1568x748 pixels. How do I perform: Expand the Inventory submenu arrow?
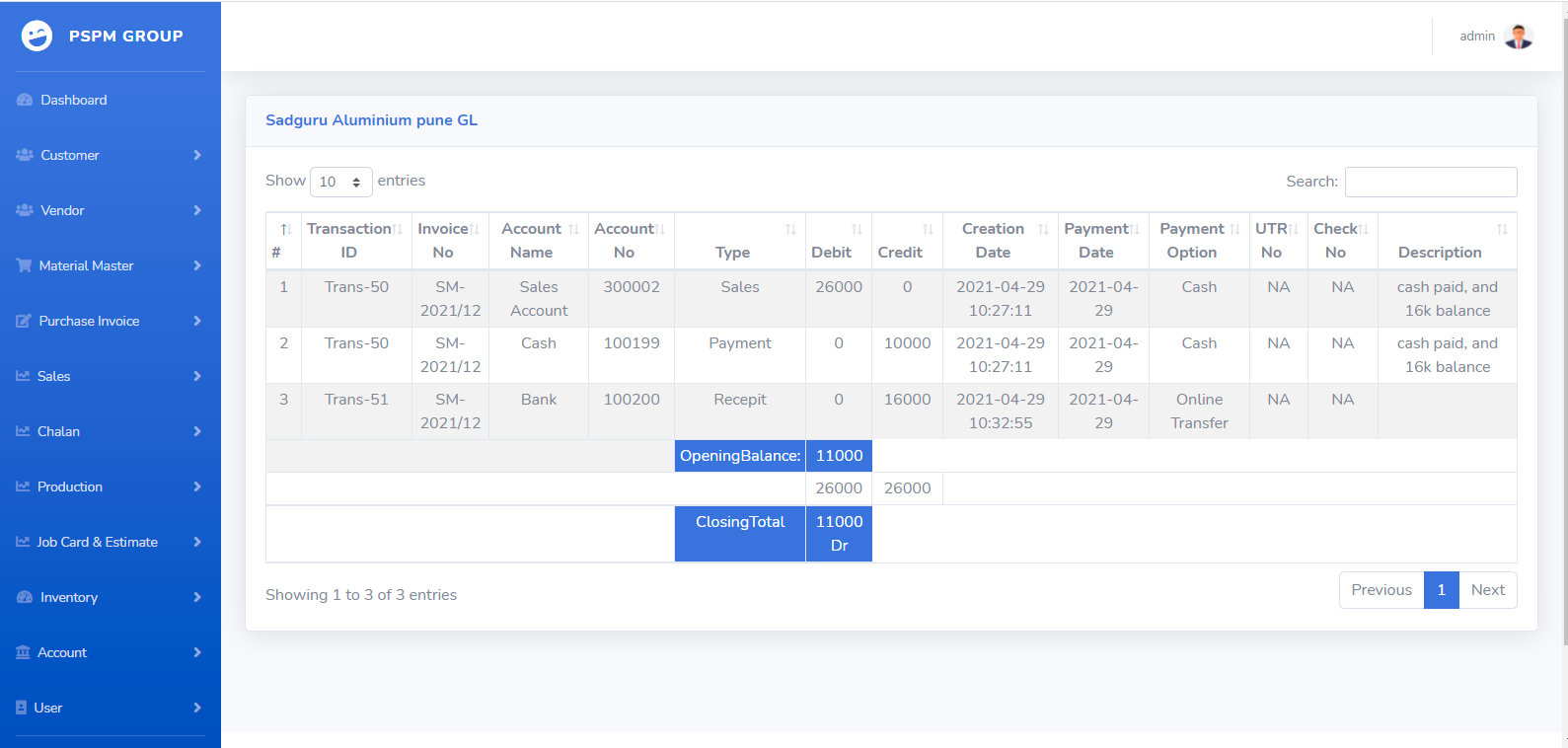[x=197, y=597]
